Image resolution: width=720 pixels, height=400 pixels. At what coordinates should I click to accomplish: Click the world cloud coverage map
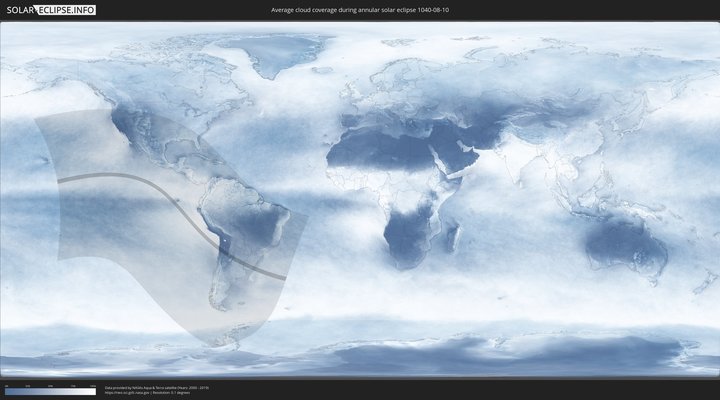[x=360, y=199]
